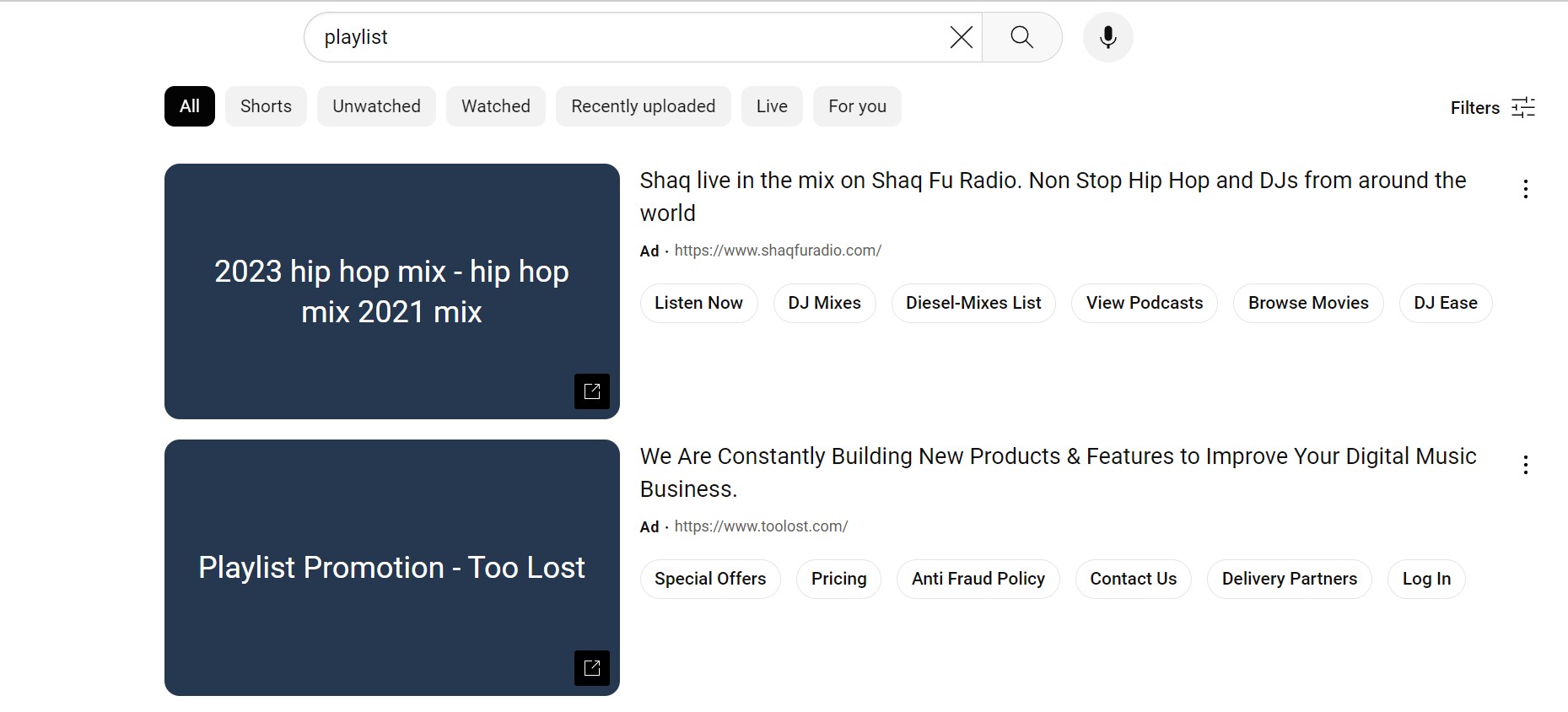This screenshot has width=1568, height=712.
Task: Open Special Offers from Too Lost ad
Action: point(710,579)
